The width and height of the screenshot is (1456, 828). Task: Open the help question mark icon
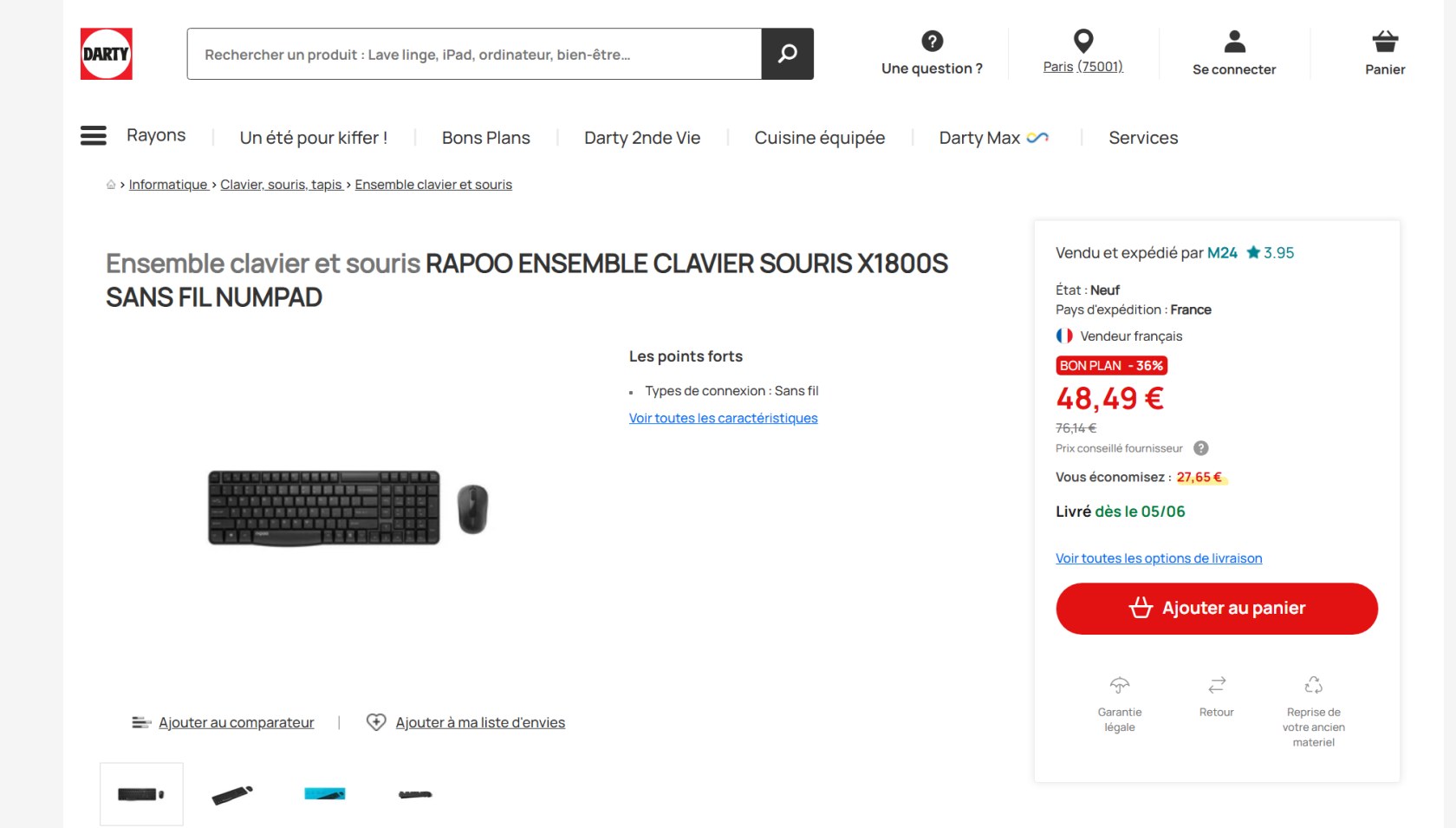tap(932, 41)
